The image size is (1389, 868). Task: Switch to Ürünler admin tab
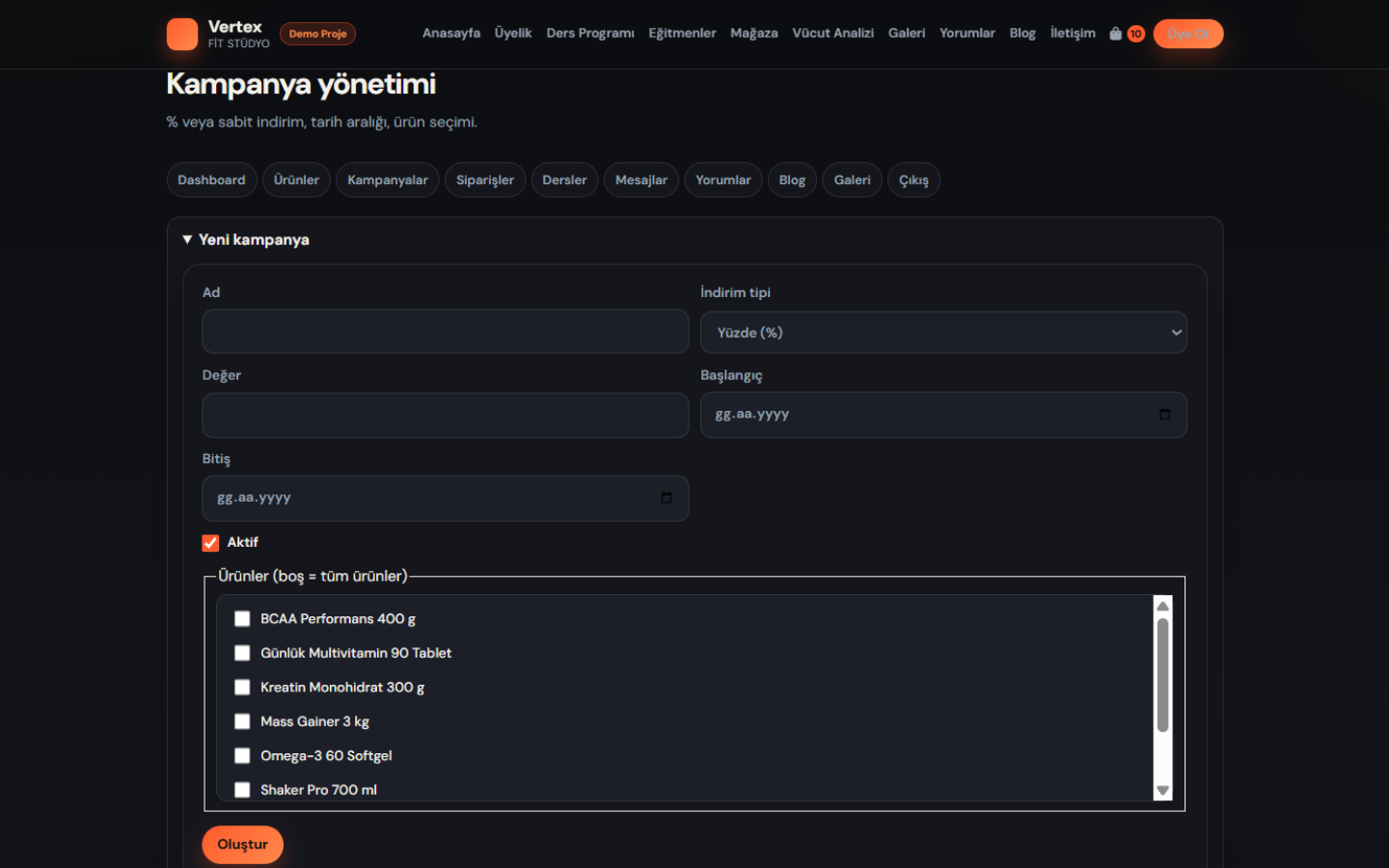[x=296, y=180]
